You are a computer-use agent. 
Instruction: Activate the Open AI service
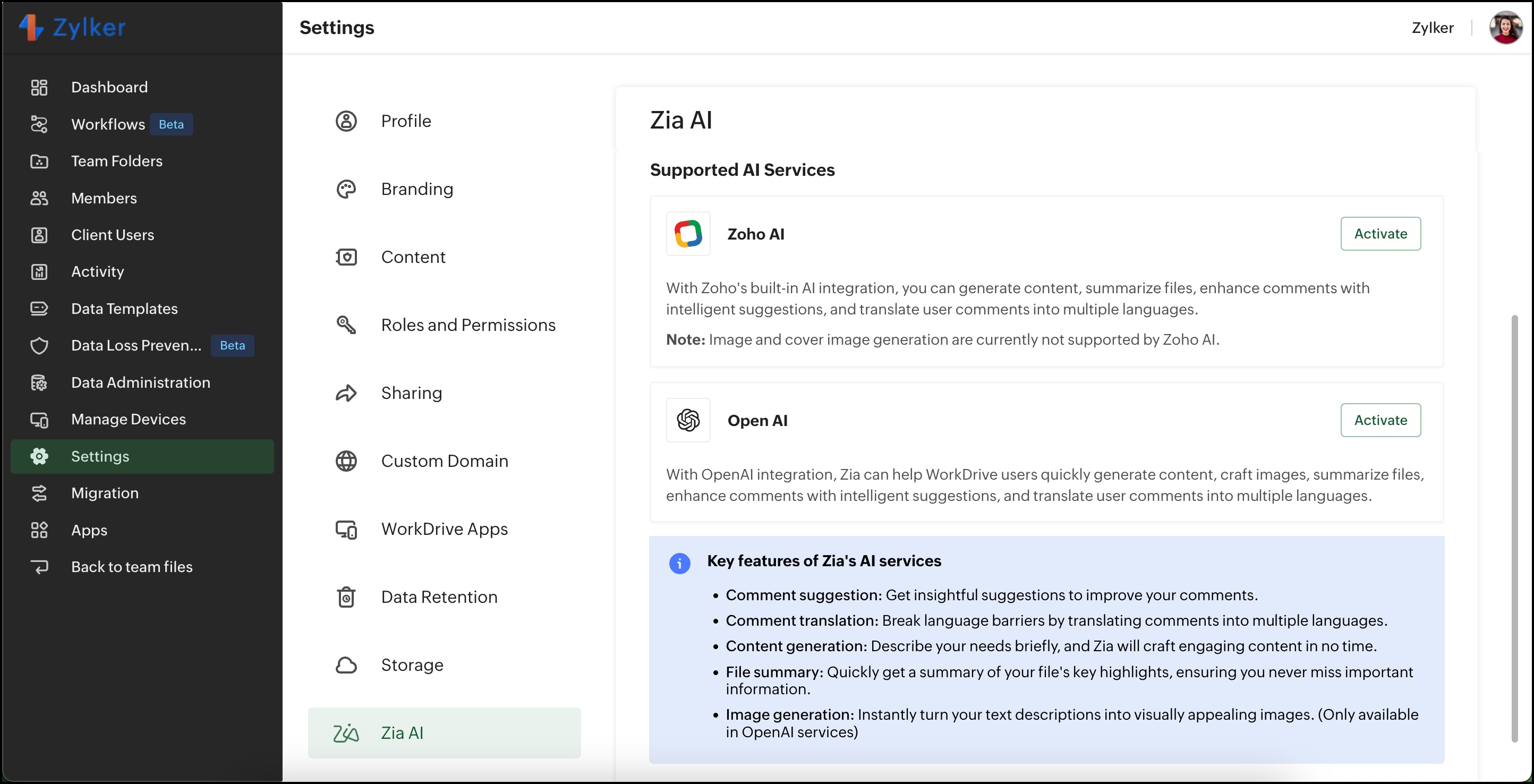1380,420
